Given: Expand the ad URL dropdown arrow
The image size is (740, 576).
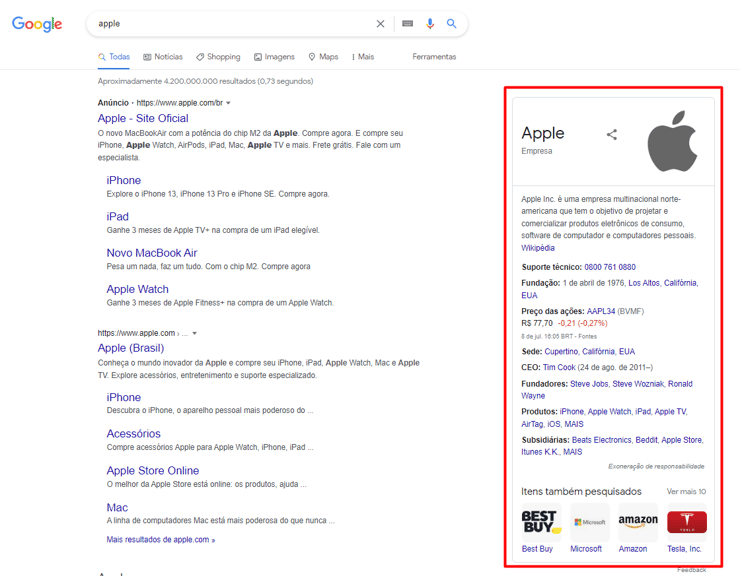Looking at the screenshot, I should pyautogui.click(x=228, y=103).
